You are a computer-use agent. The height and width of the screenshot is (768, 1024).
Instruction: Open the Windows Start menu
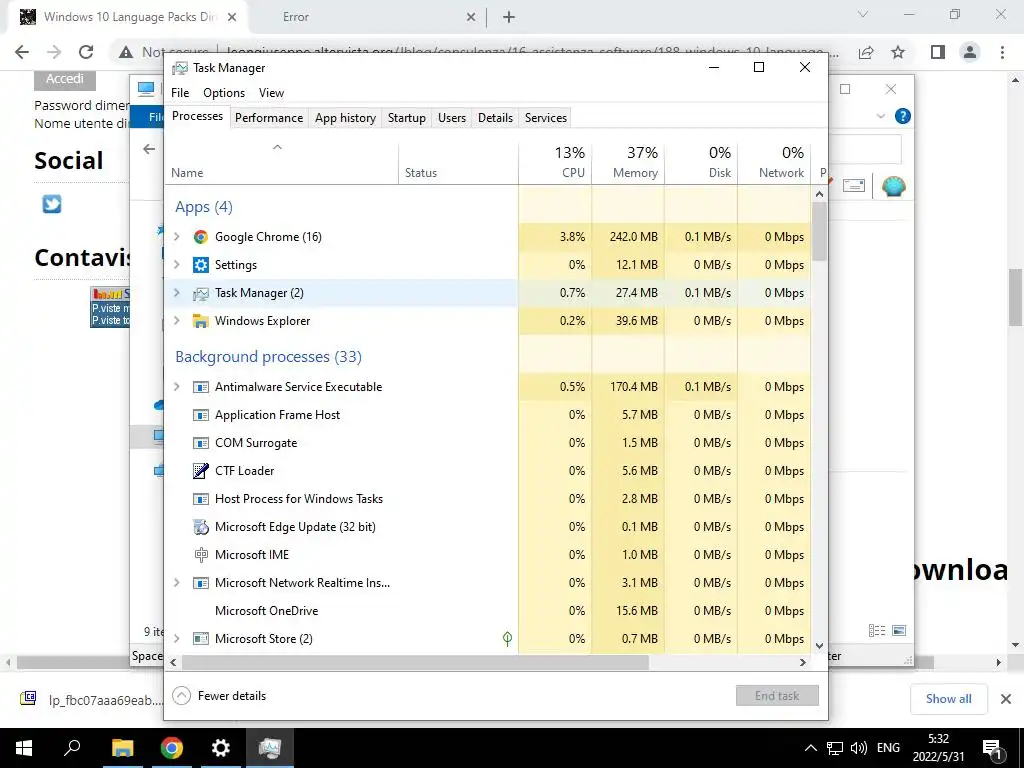pos(24,748)
